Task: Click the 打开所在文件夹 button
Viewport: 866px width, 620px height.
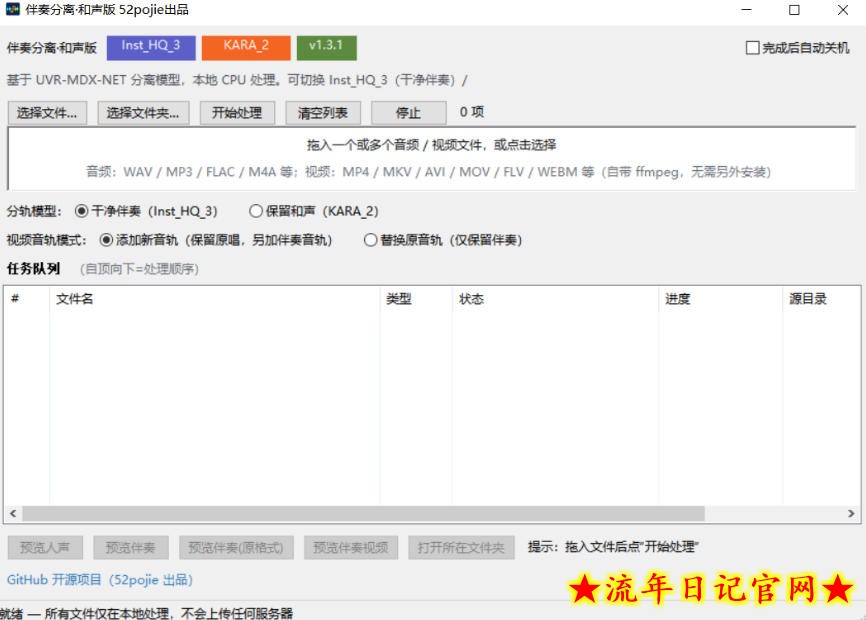Action: point(462,548)
